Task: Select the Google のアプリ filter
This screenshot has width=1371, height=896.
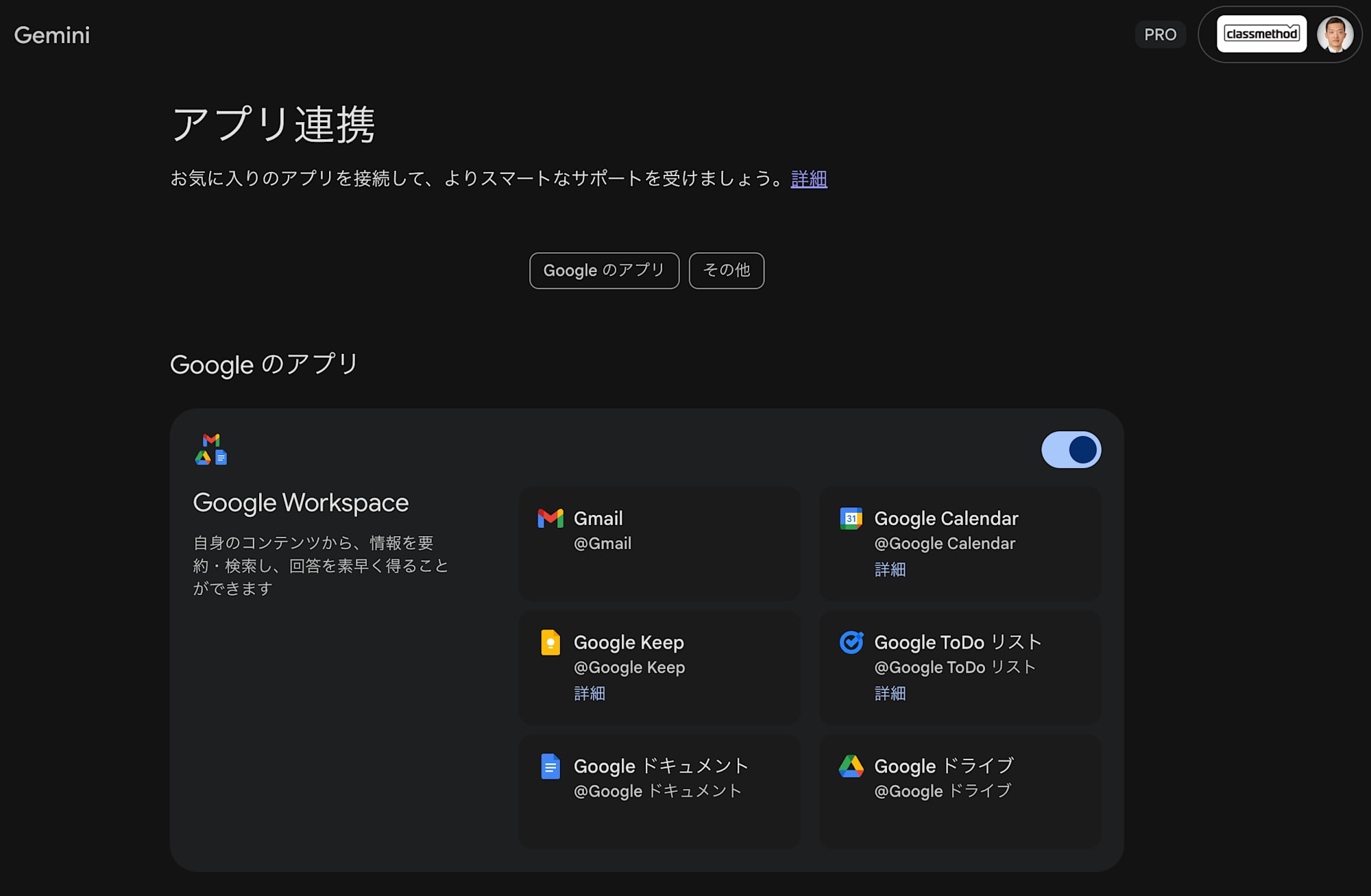Action: [x=604, y=270]
